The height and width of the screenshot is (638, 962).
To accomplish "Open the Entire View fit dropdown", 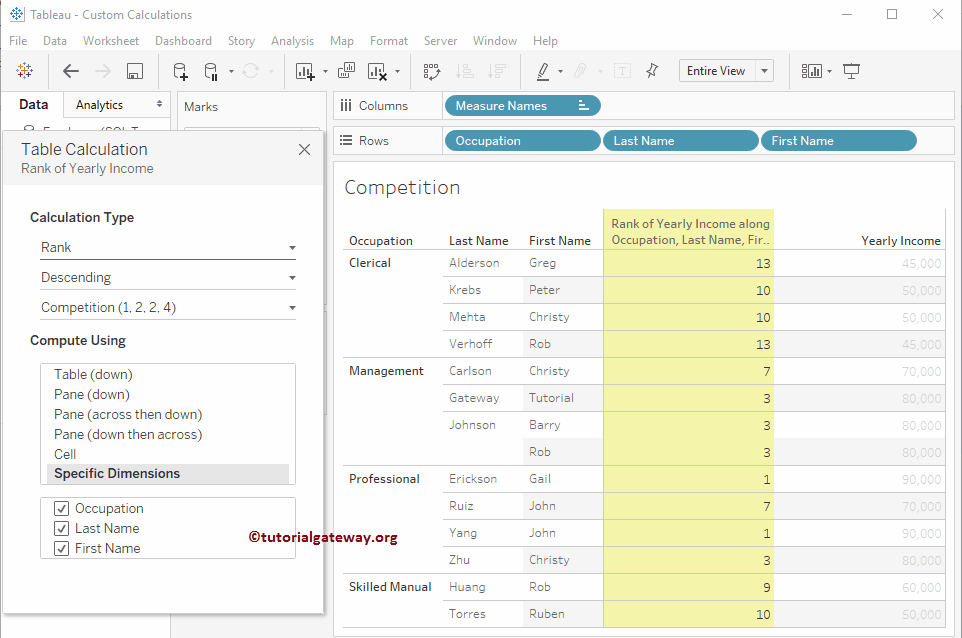I will [764, 71].
